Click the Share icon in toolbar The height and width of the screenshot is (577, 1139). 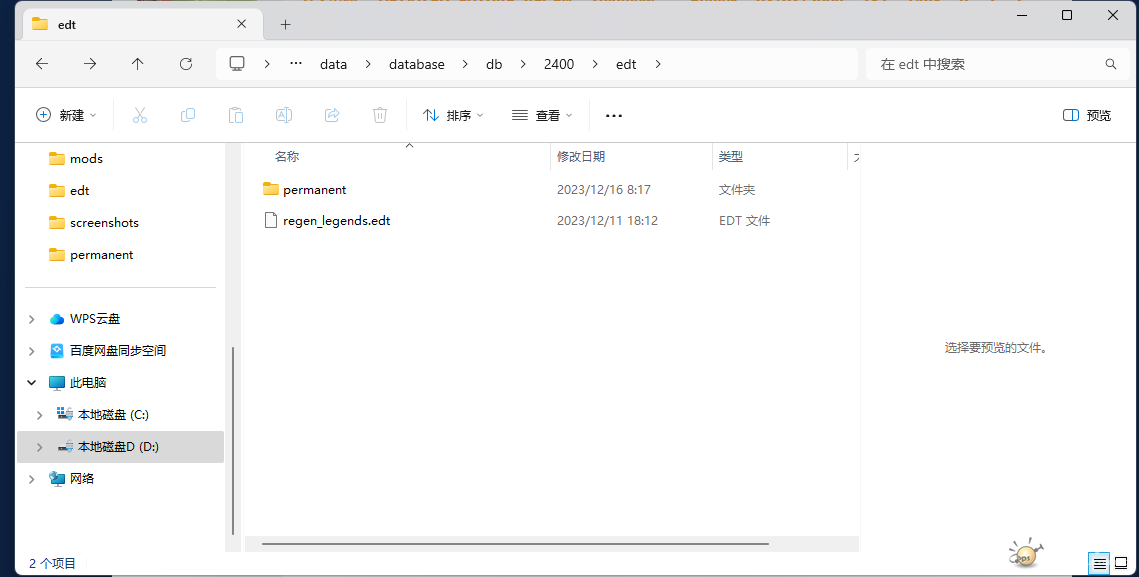(x=332, y=115)
